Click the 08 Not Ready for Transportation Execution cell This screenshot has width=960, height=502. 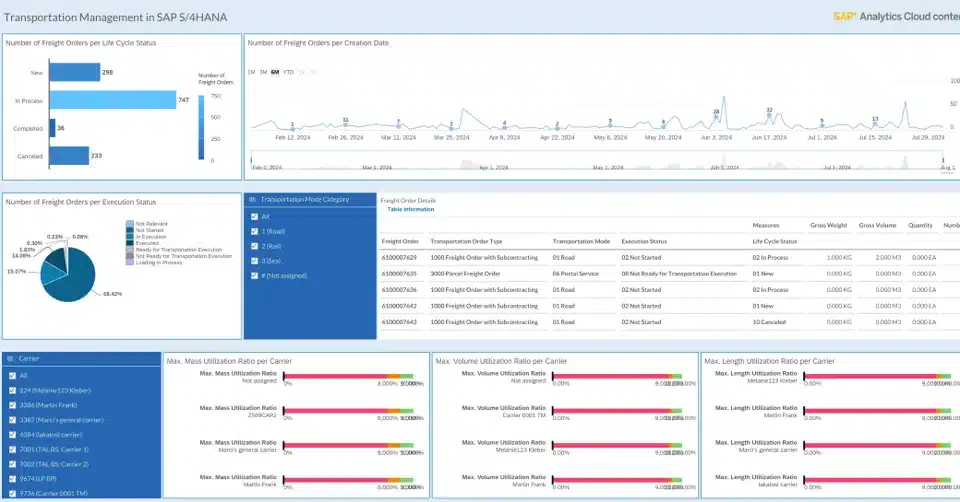point(679,274)
